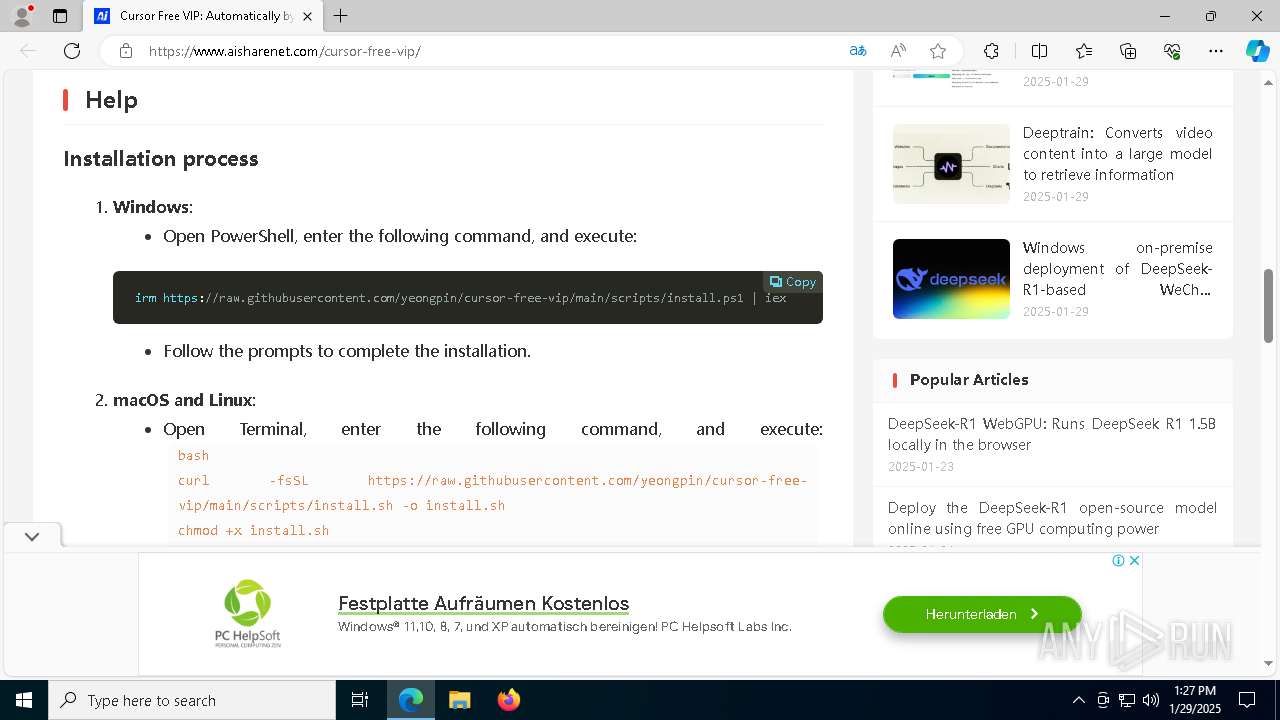Click the Installation process heading
This screenshot has height=720, width=1280.
point(161,158)
